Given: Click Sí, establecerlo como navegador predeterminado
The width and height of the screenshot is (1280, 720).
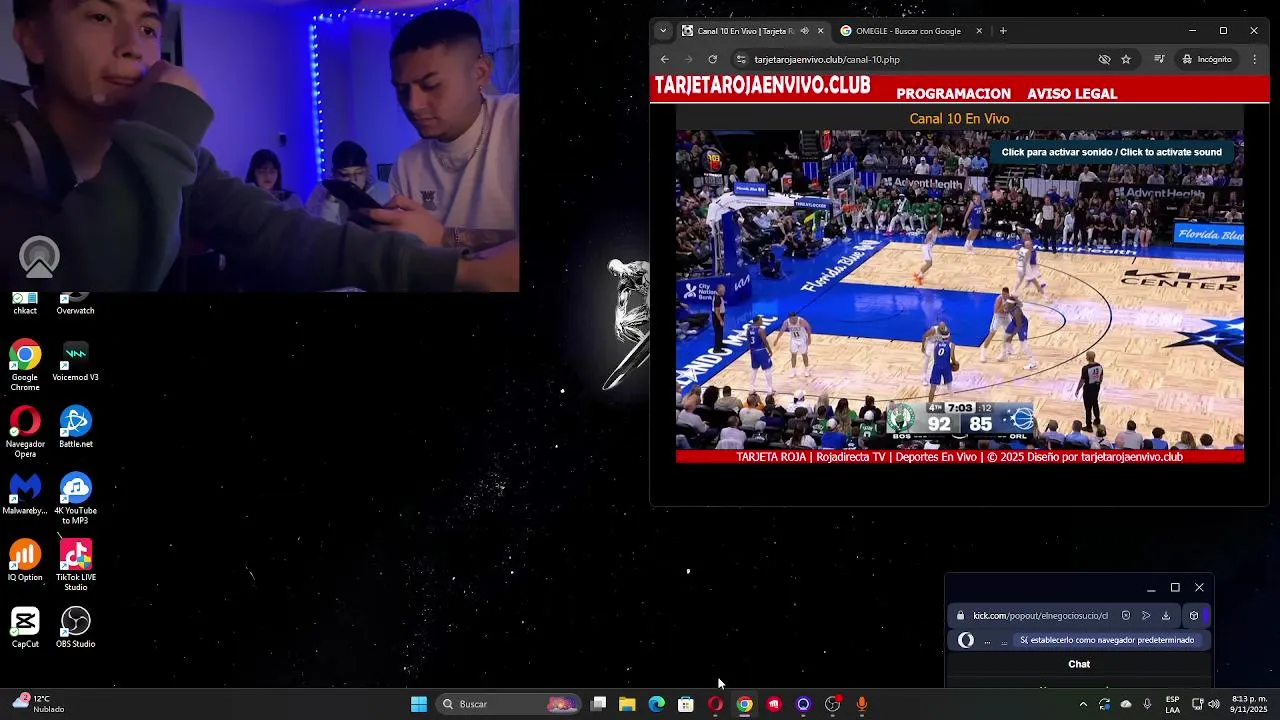Looking at the screenshot, I should [x=1107, y=640].
